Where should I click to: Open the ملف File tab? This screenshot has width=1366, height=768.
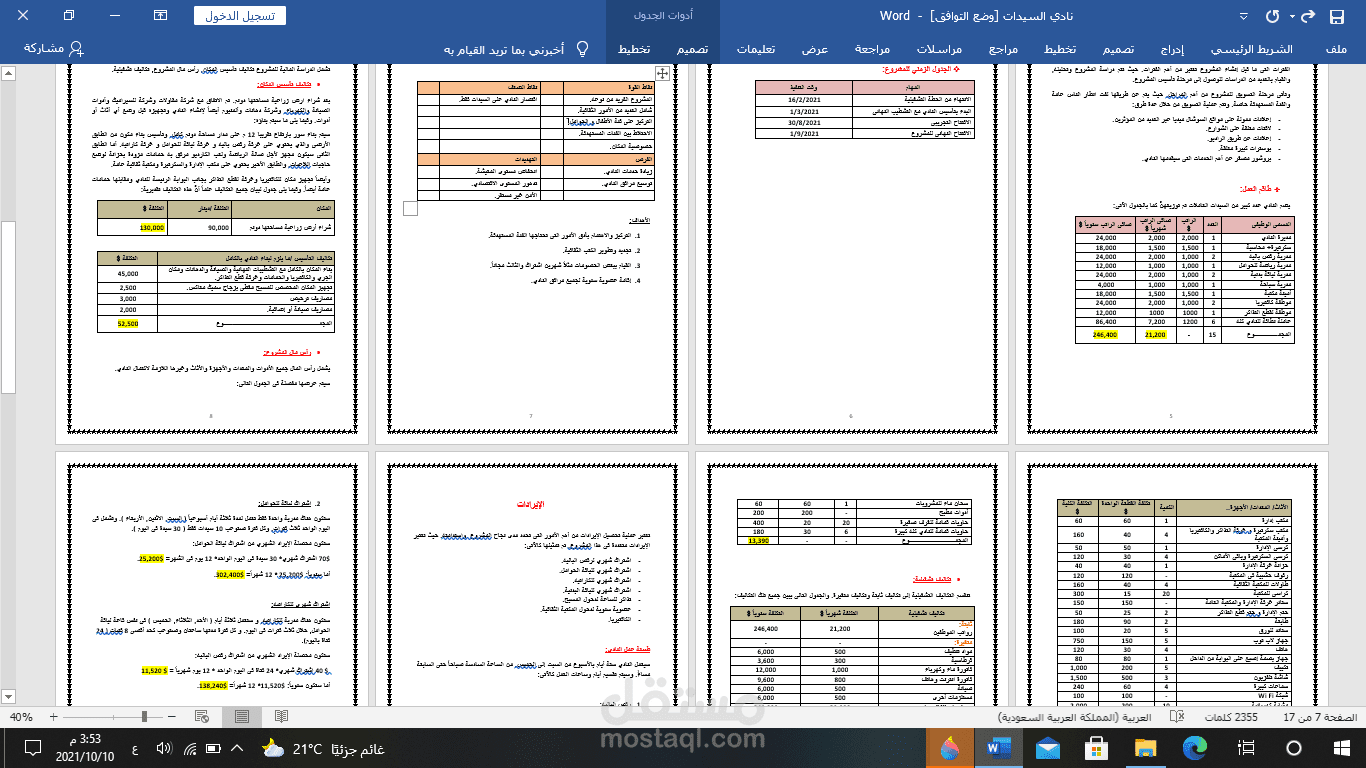coord(1334,49)
